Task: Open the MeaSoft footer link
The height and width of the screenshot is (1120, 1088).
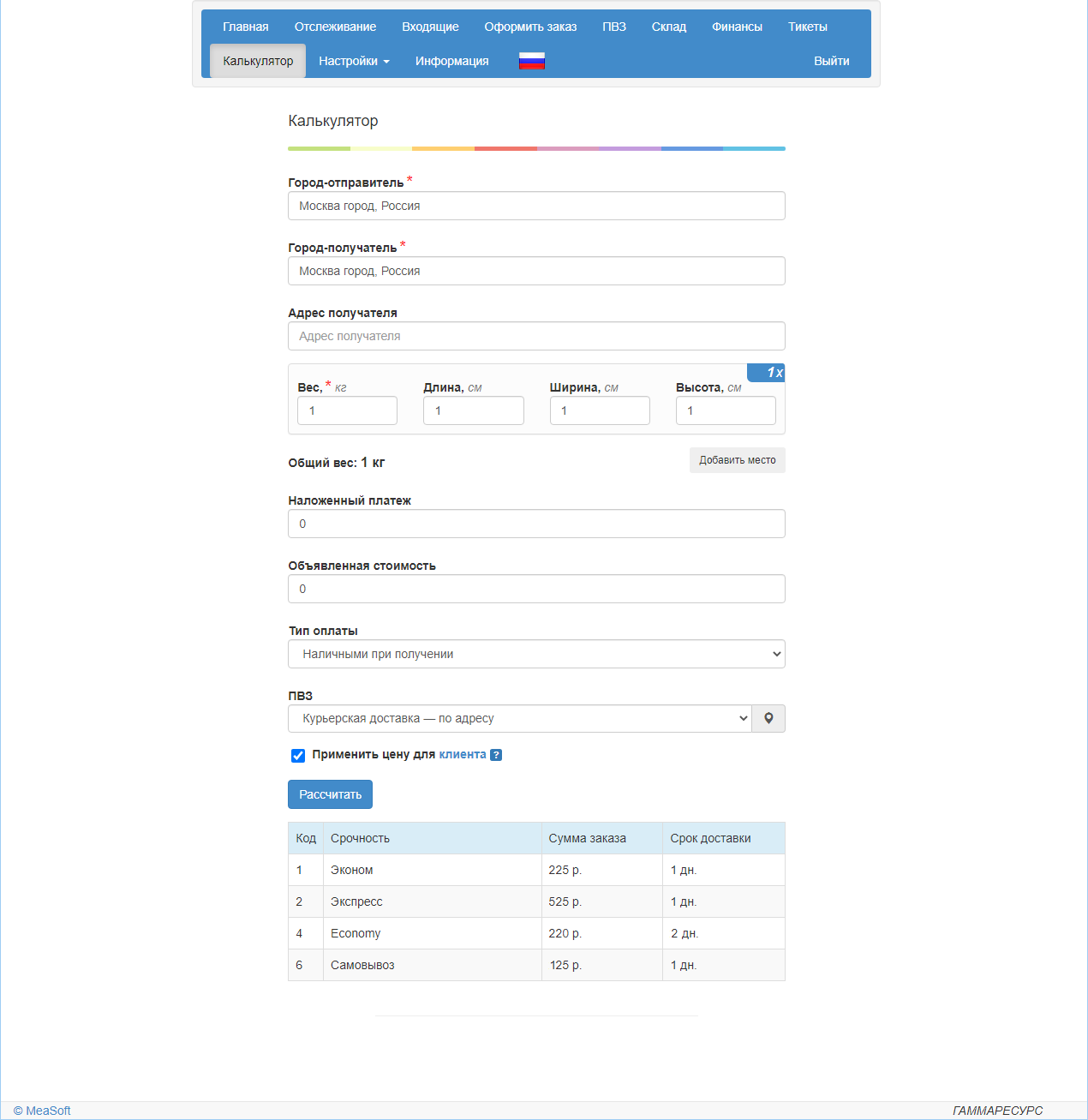Action: click(42, 1111)
